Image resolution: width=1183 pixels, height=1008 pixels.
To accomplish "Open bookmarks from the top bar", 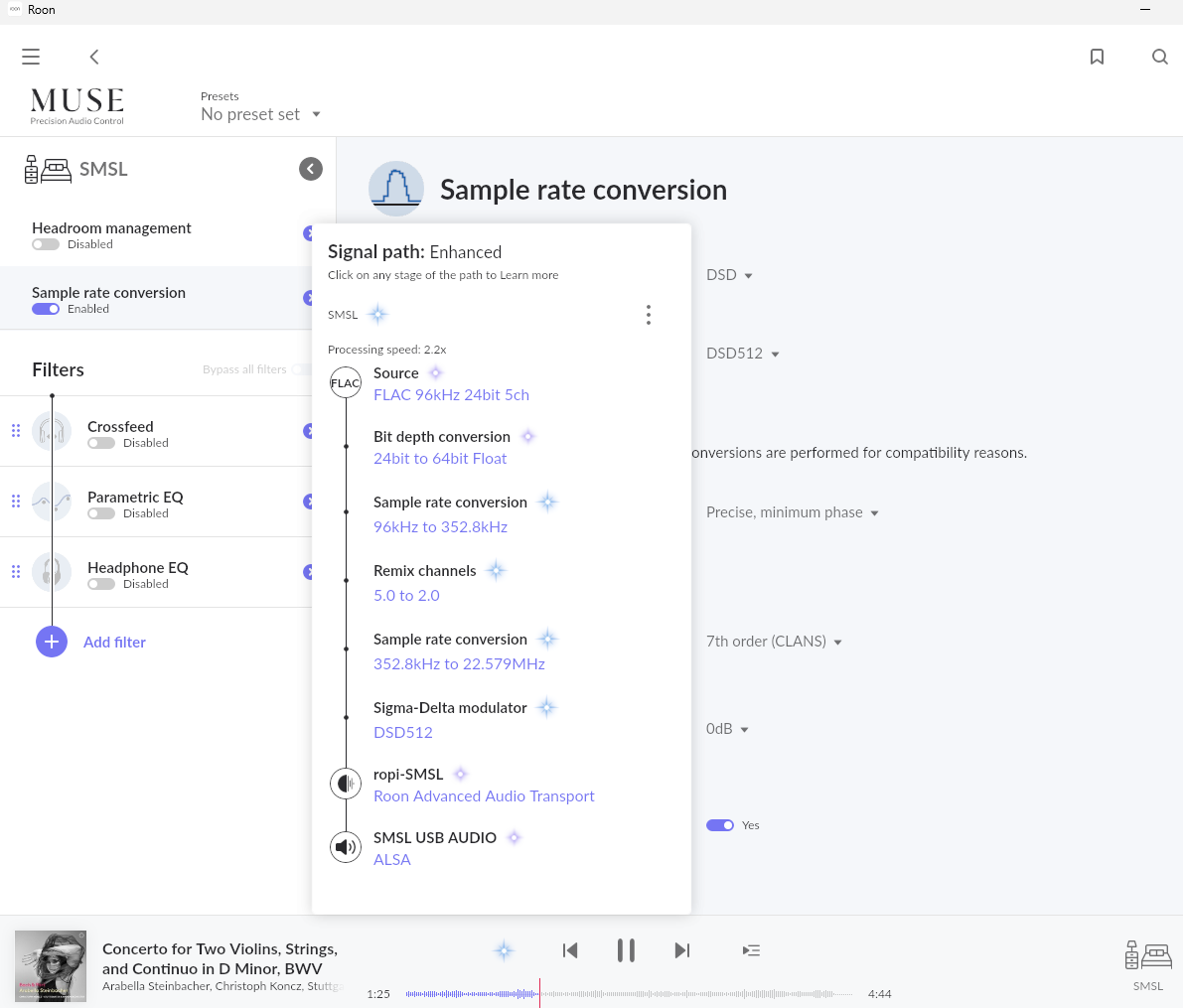I will (1097, 57).
